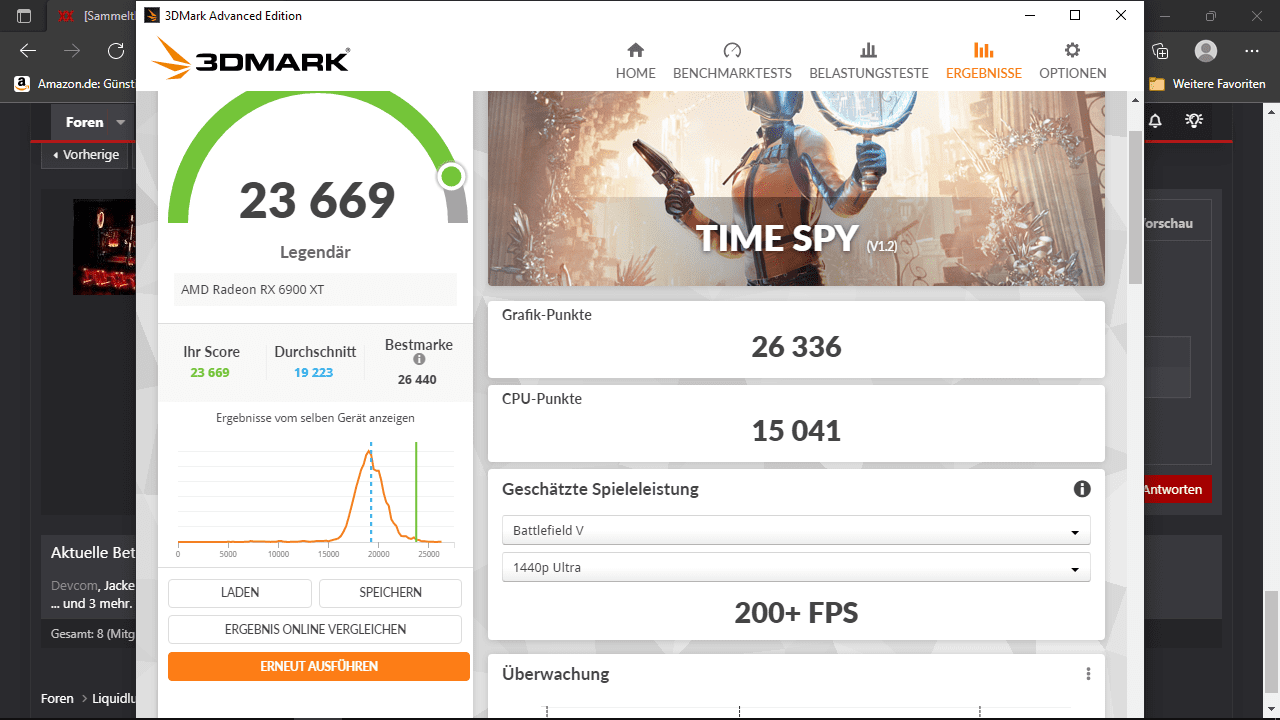Open the HOME tab in 3DMark
The image size is (1280, 720).
(635, 61)
